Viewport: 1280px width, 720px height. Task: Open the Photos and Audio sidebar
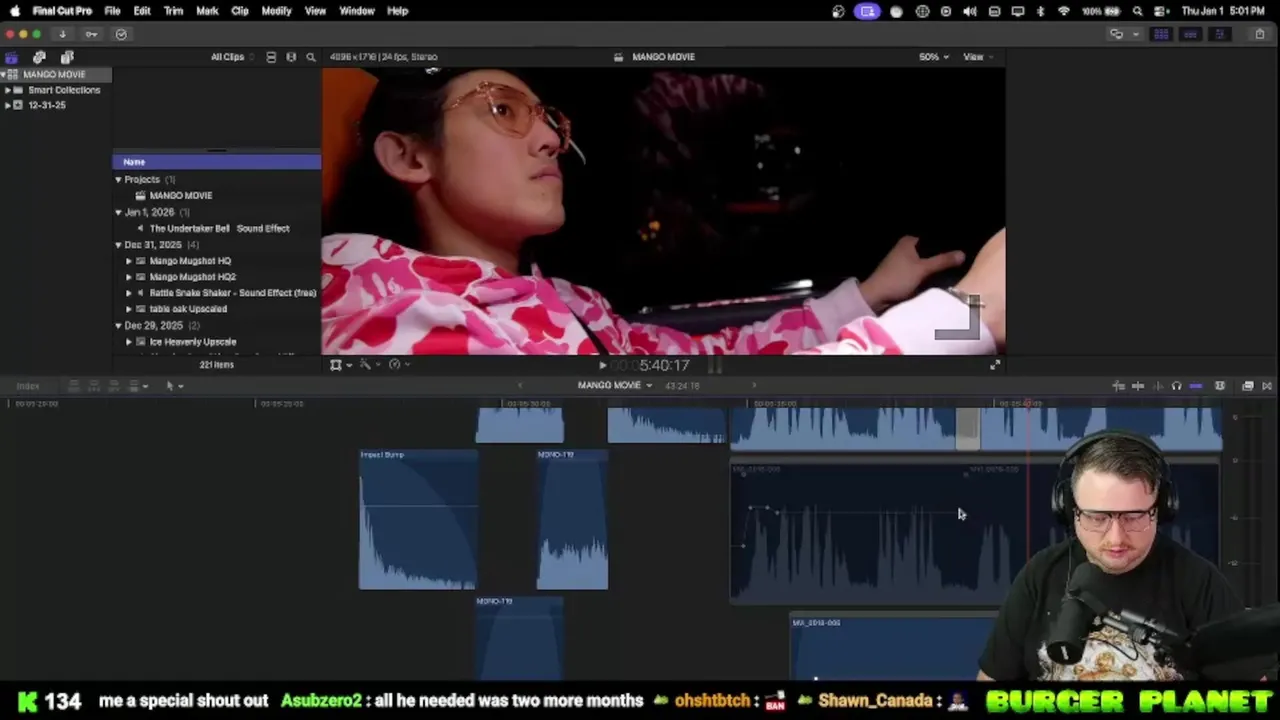pos(39,57)
